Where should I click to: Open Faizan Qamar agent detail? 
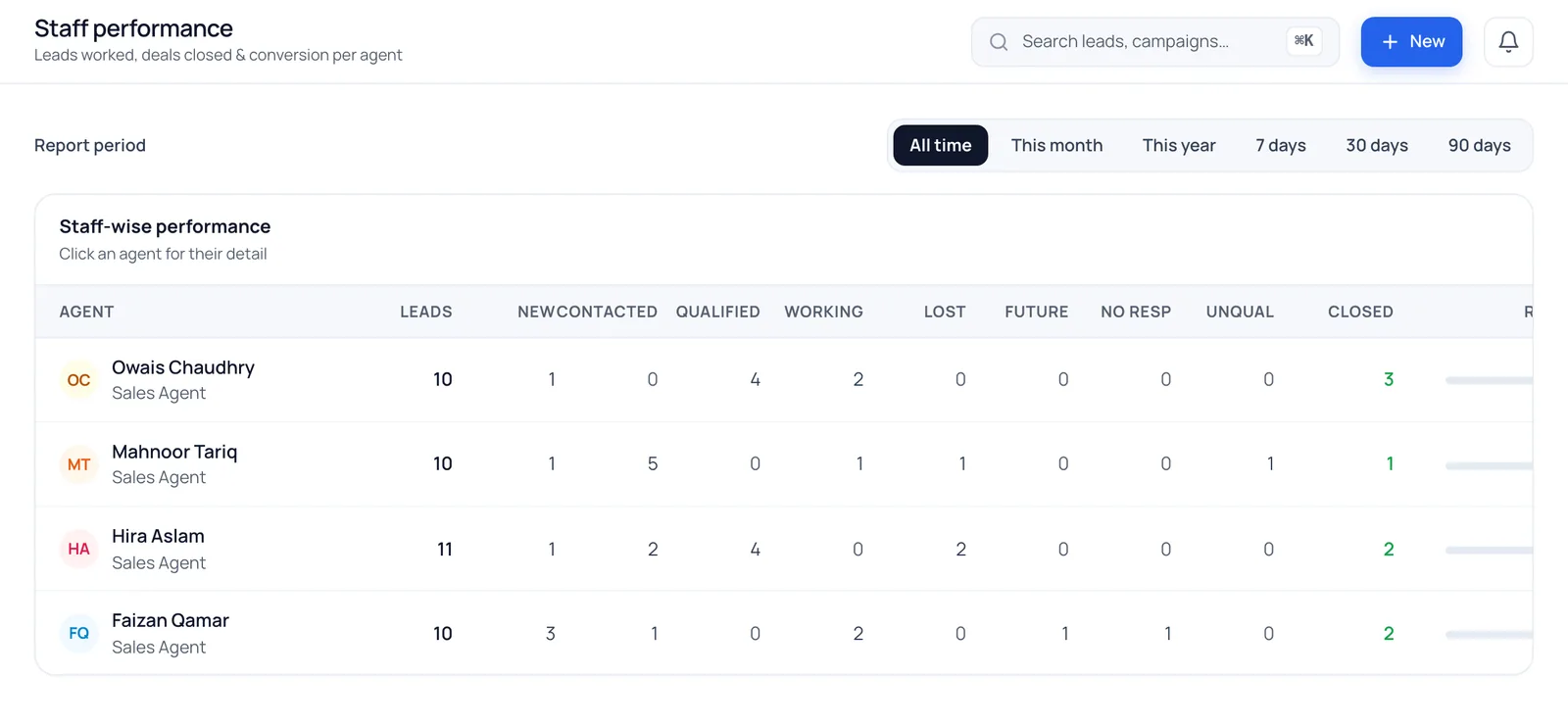point(784,633)
